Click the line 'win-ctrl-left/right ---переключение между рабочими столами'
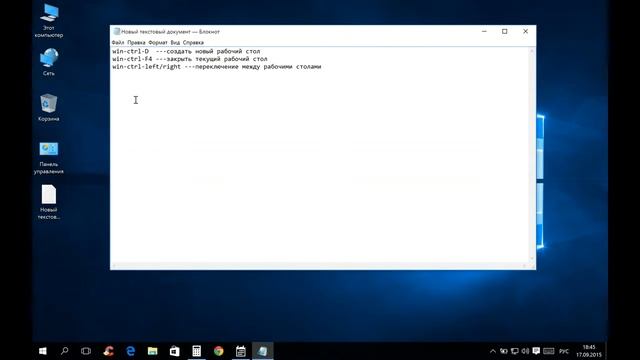Screen dimensions: 640x360 coord(217,67)
